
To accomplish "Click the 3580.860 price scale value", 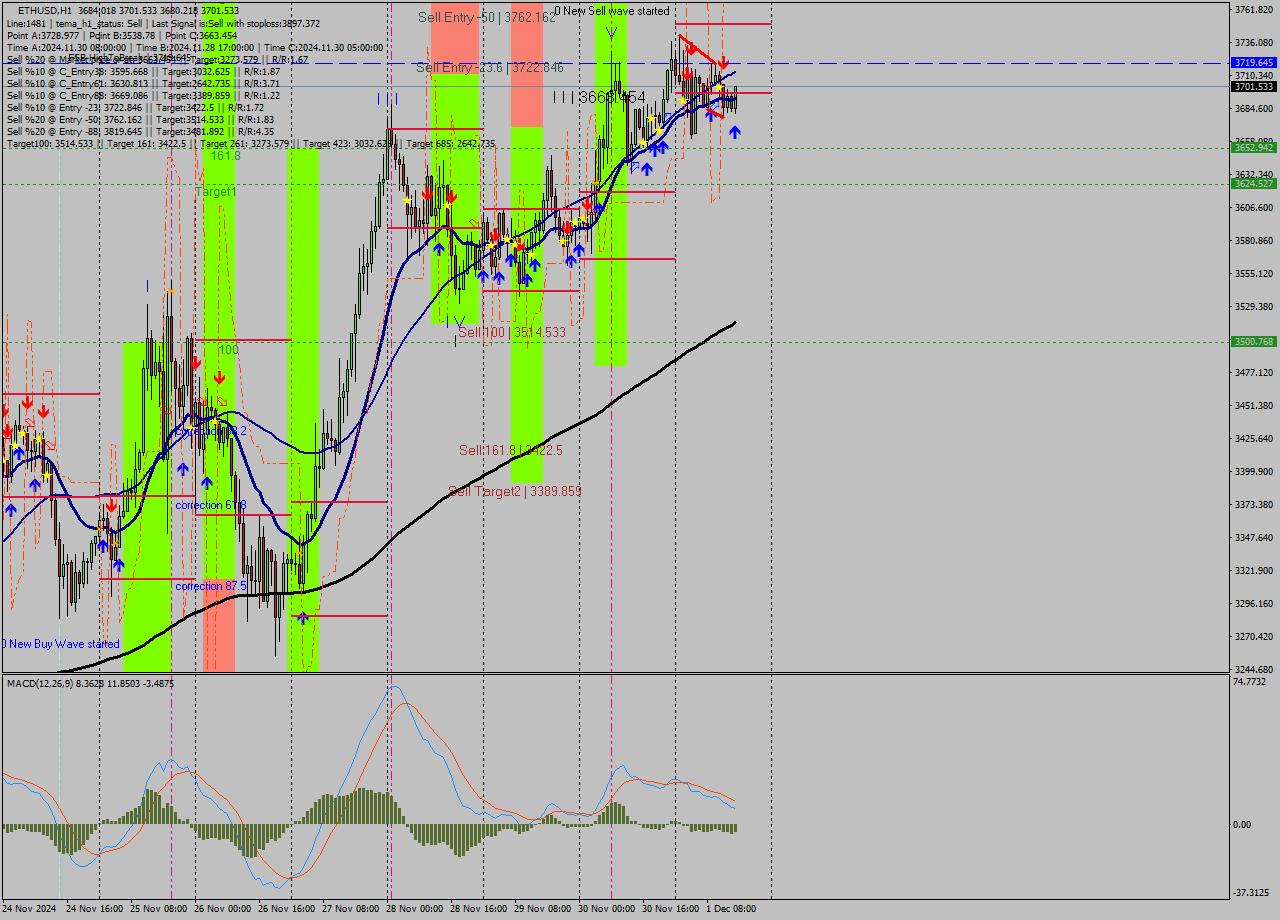I will 1254,240.
